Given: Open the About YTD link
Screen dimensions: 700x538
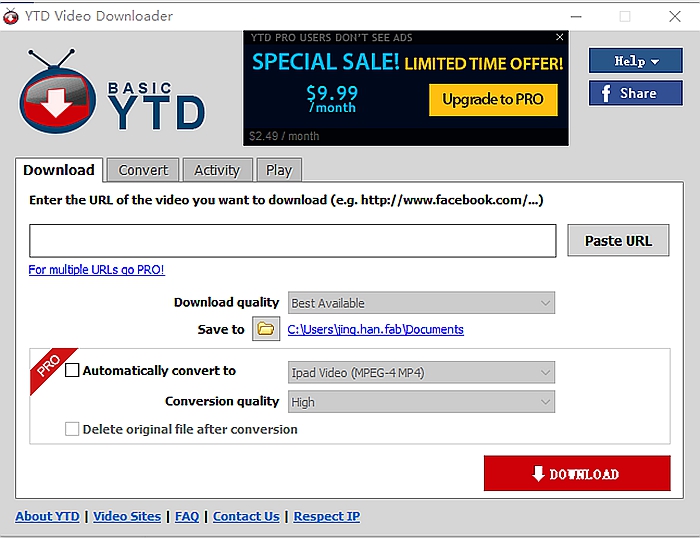Looking at the screenshot, I should pyautogui.click(x=47, y=516).
